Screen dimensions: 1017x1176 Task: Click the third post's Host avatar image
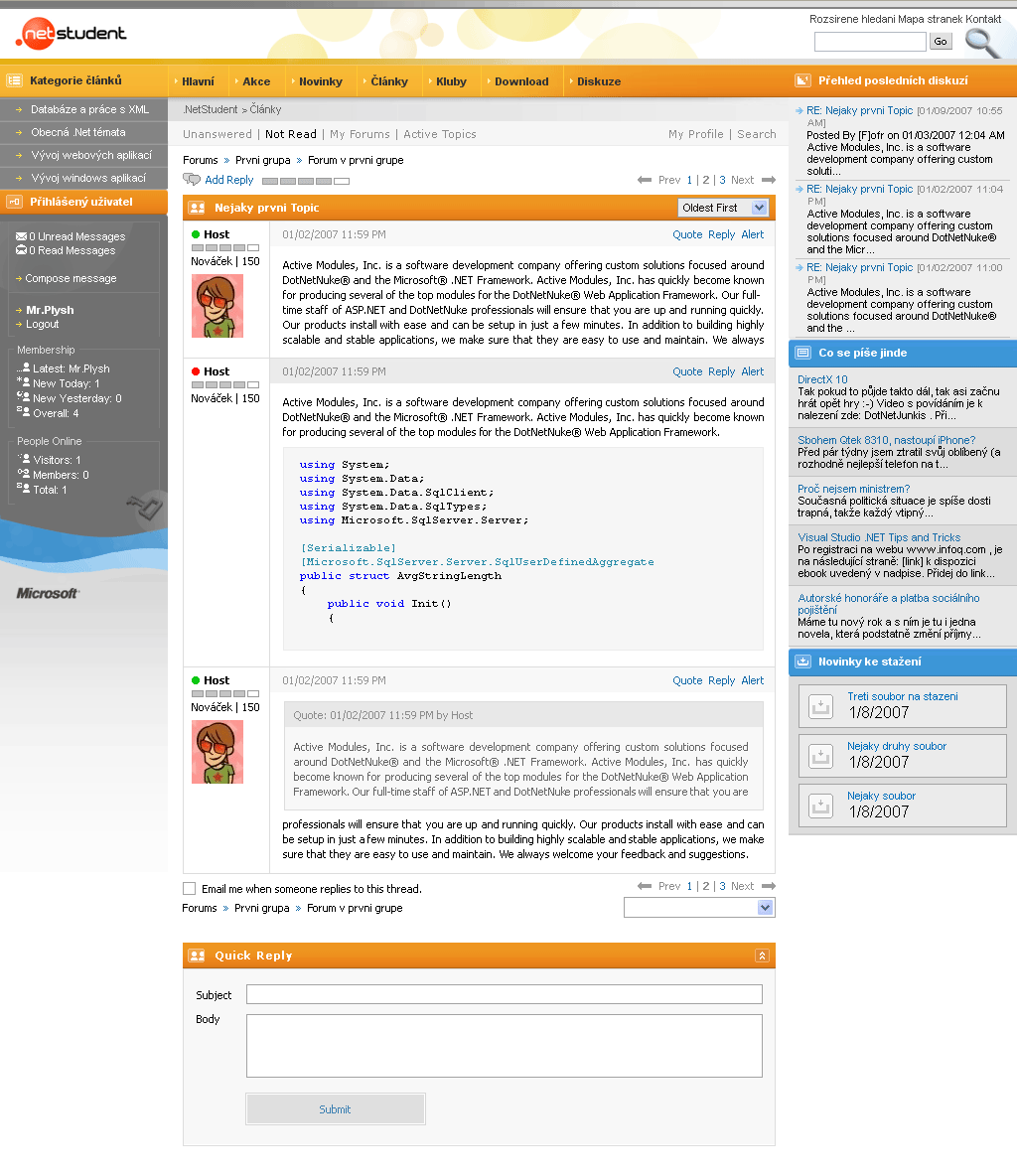(x=218, y=752)
